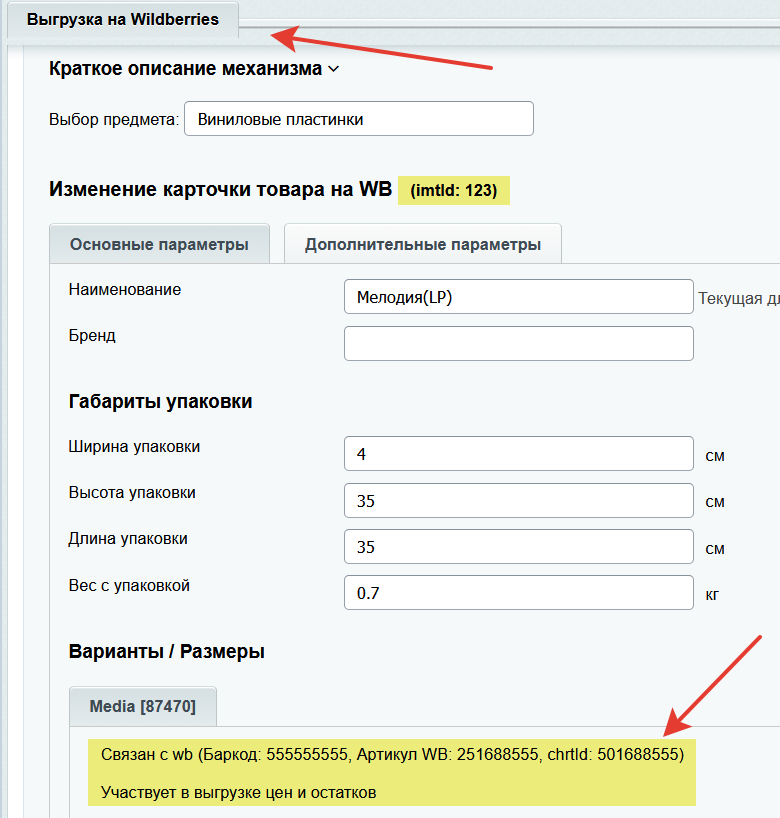Click the Выбор предмета field
Image resolution: width=780 pixels, height=818 pixels.
tap(358, 119)
